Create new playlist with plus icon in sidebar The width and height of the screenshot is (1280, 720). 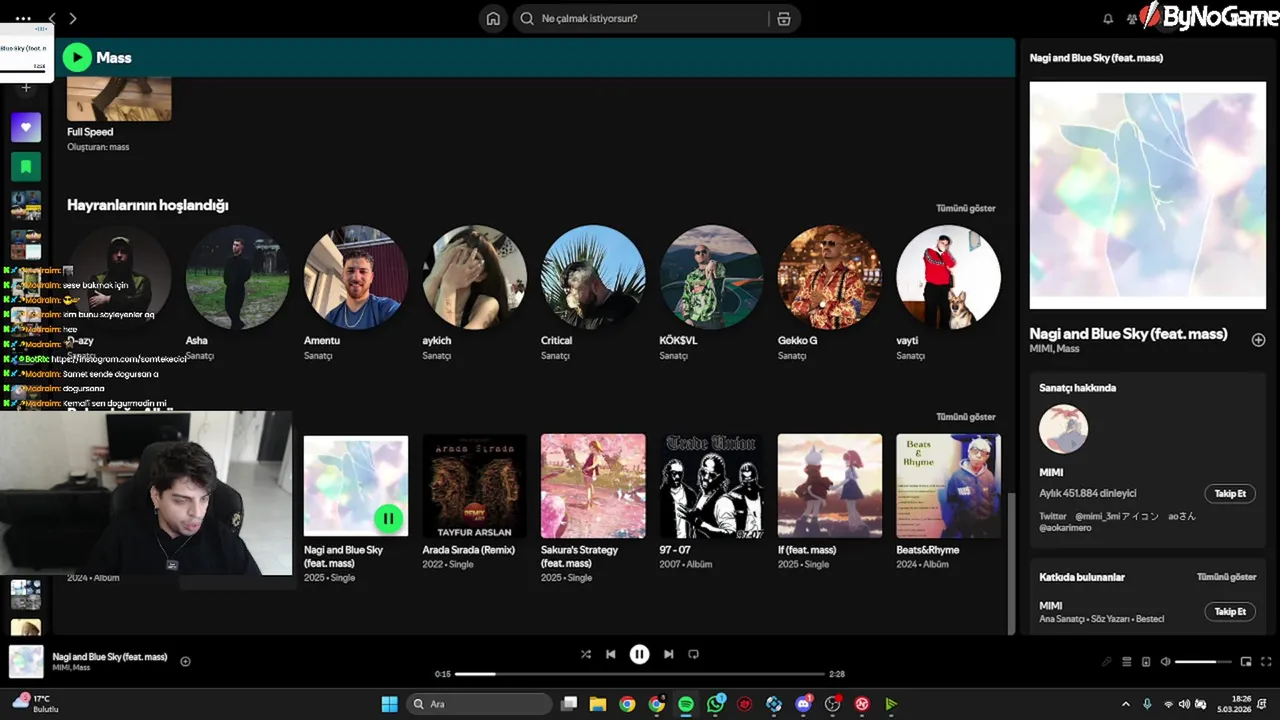pyautogui.click(x=26, y=88)
